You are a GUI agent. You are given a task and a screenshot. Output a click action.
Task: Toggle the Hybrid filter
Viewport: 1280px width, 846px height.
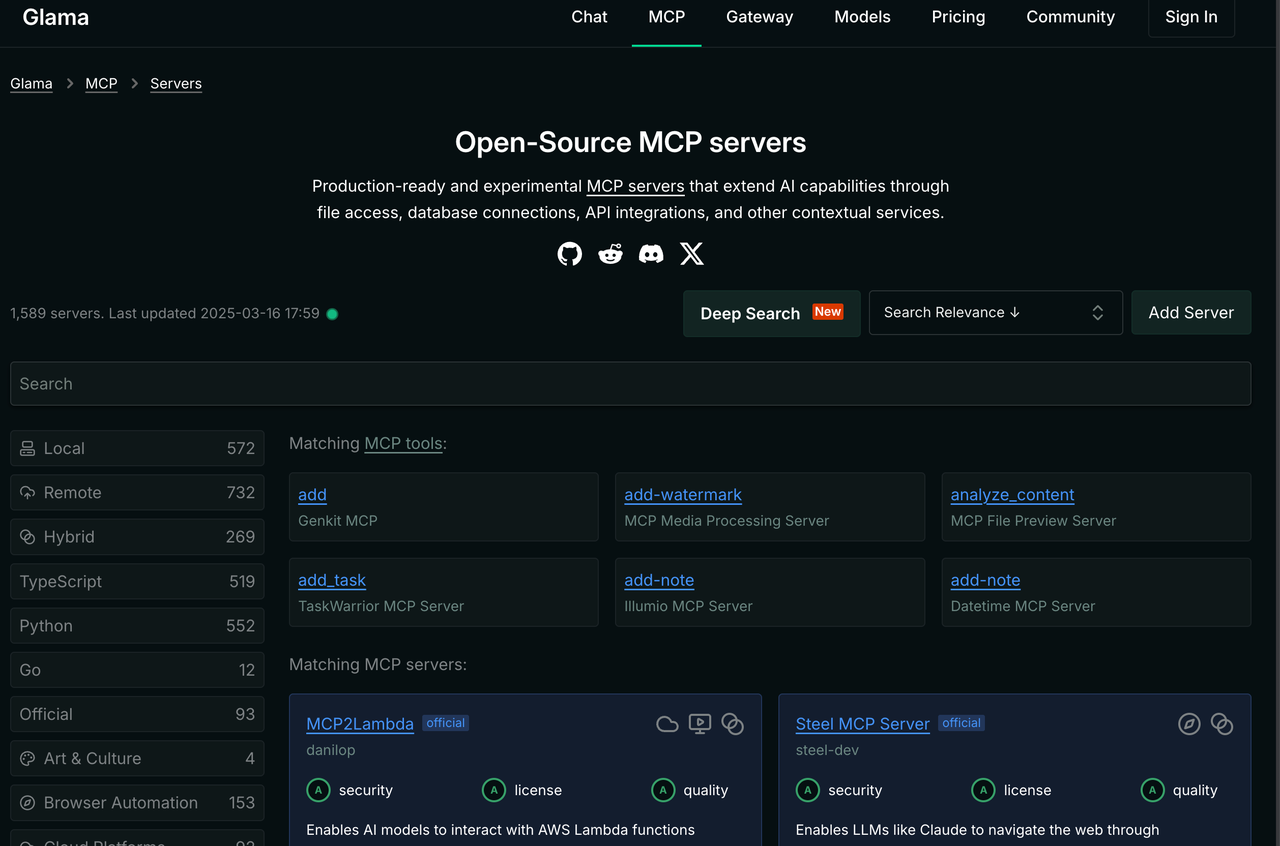coord(137,537)
